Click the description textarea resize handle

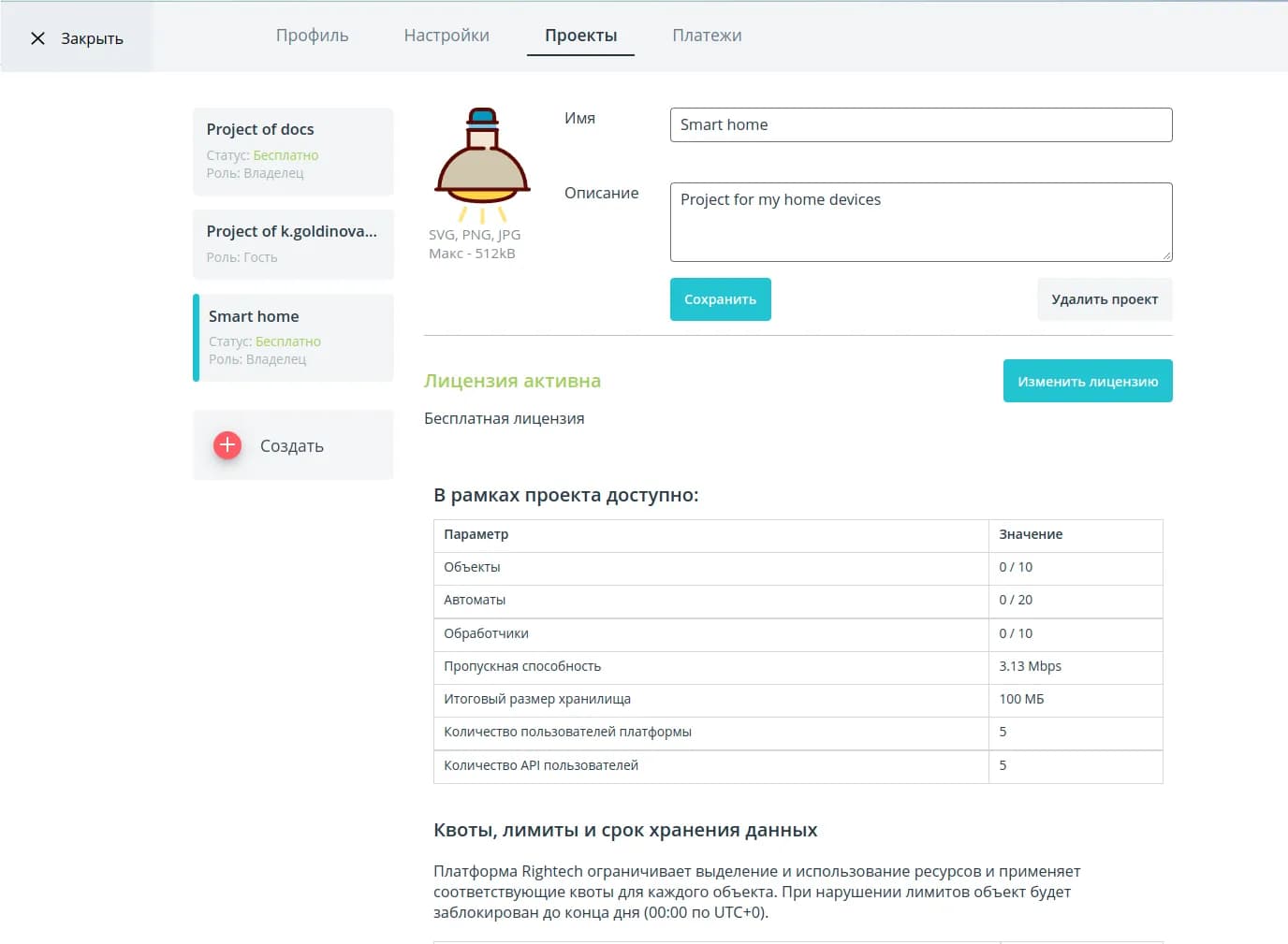(1166, 255)
